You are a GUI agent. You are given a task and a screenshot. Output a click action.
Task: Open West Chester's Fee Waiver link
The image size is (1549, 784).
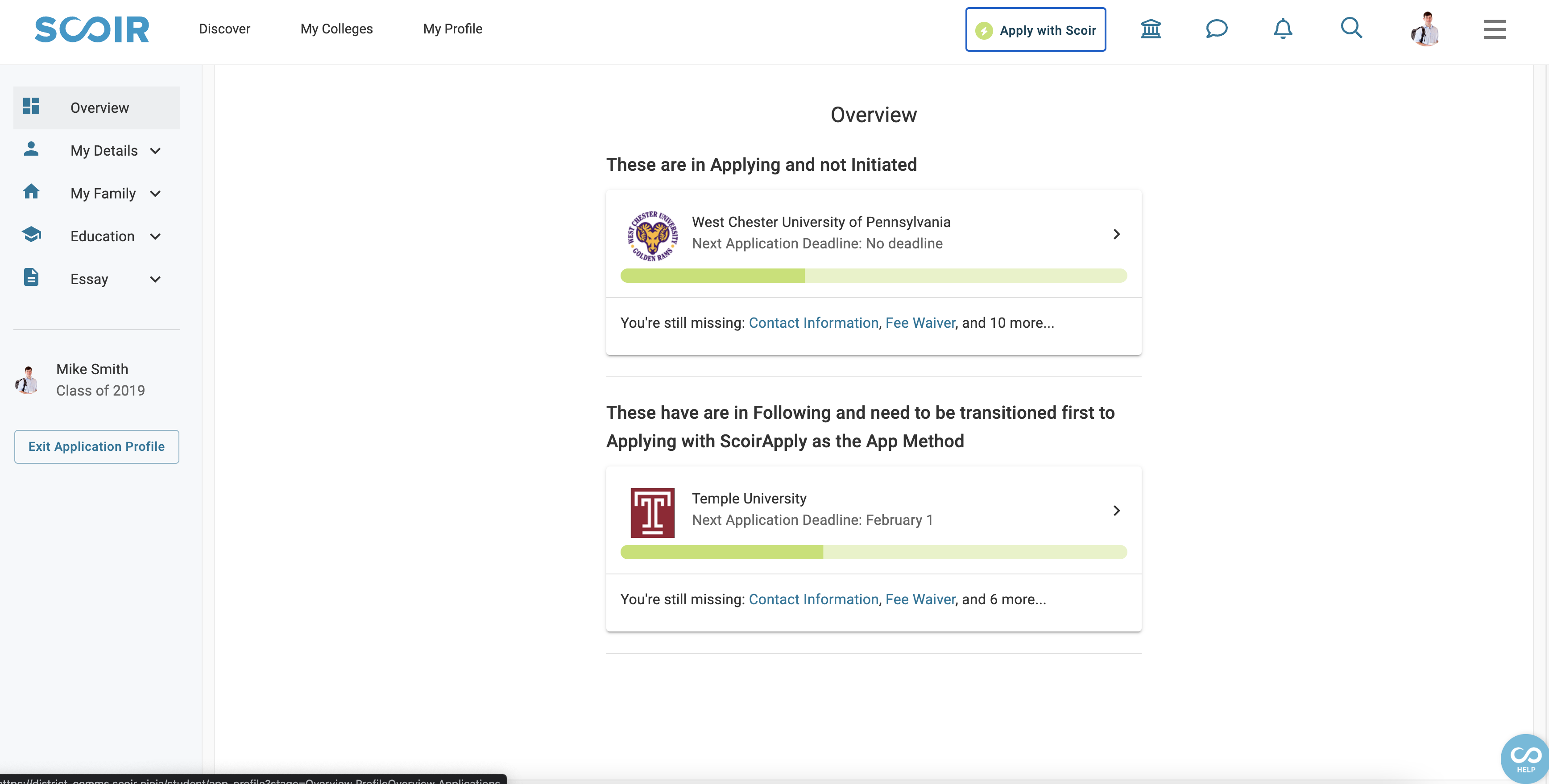(920, 323)
